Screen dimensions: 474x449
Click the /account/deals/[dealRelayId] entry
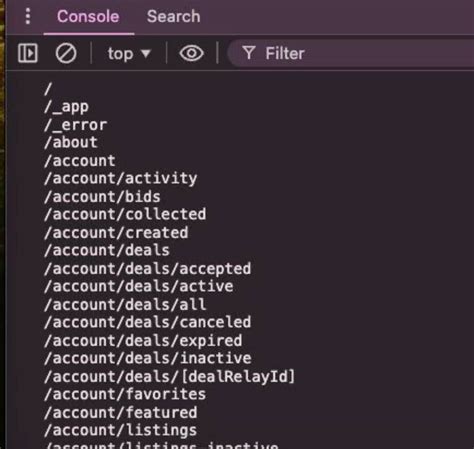(170, 377)
